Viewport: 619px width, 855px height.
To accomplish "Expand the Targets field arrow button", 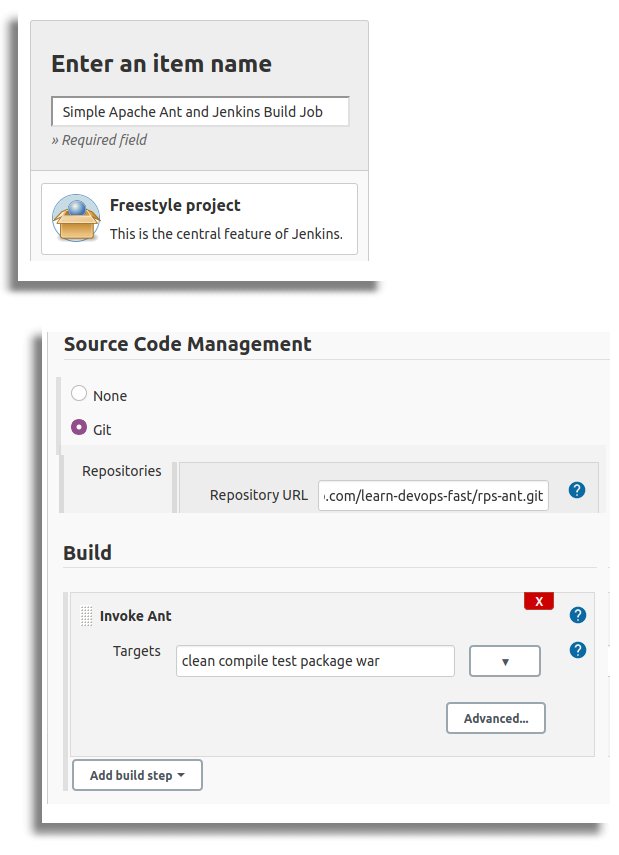I will click(x=504, y=661).
